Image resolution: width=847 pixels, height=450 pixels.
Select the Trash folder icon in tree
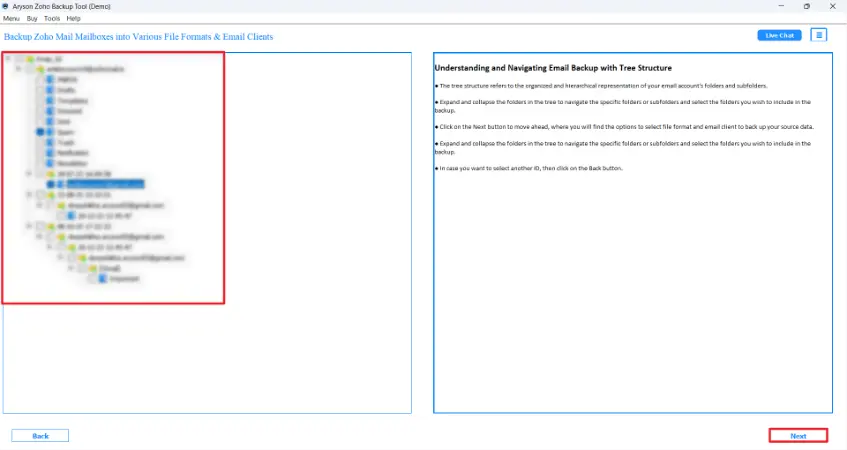(x=50, y=143)
